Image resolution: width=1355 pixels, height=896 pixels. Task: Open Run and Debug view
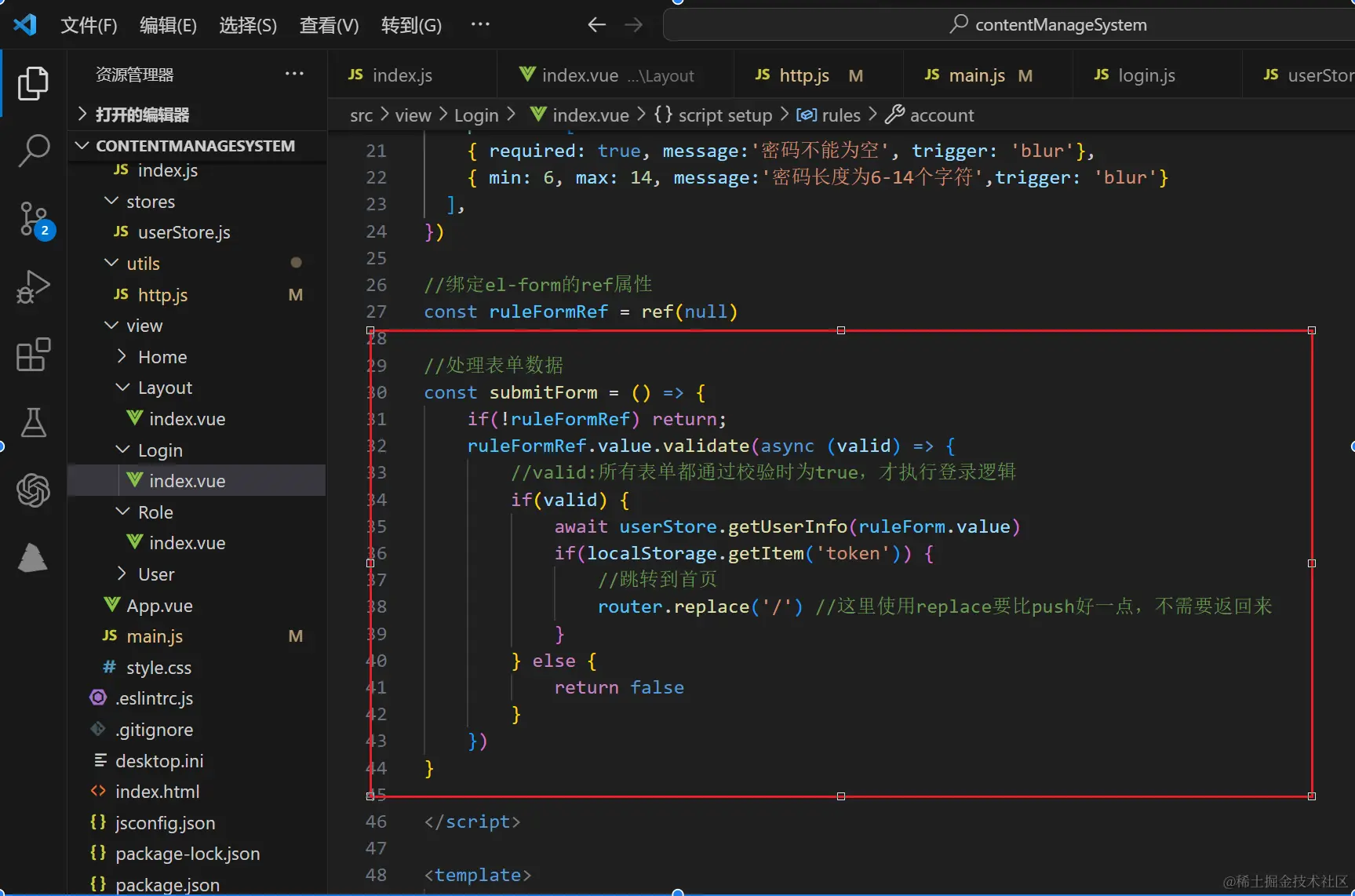[x=33, y=286]
